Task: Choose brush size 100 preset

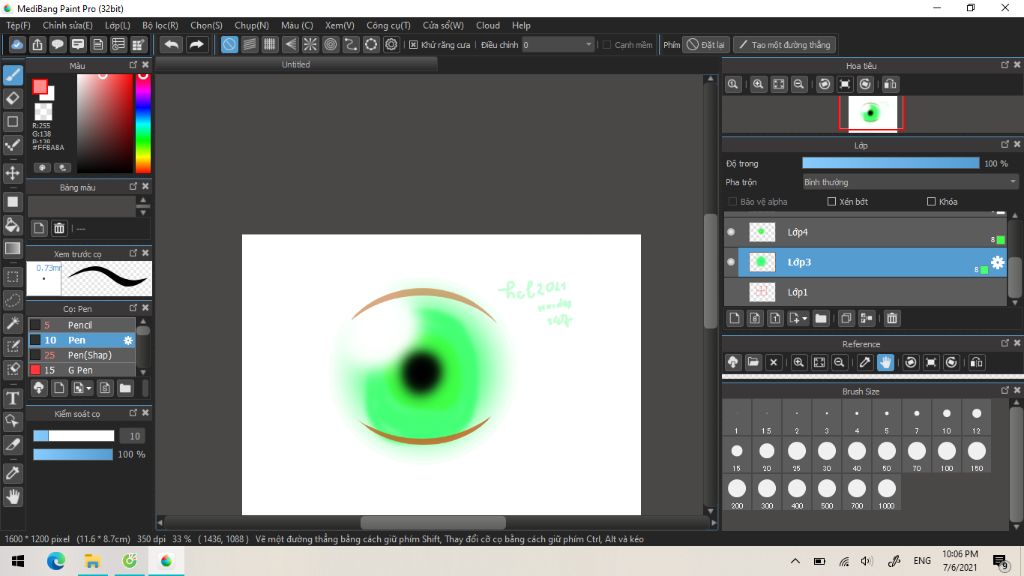Action: (946, 455)
